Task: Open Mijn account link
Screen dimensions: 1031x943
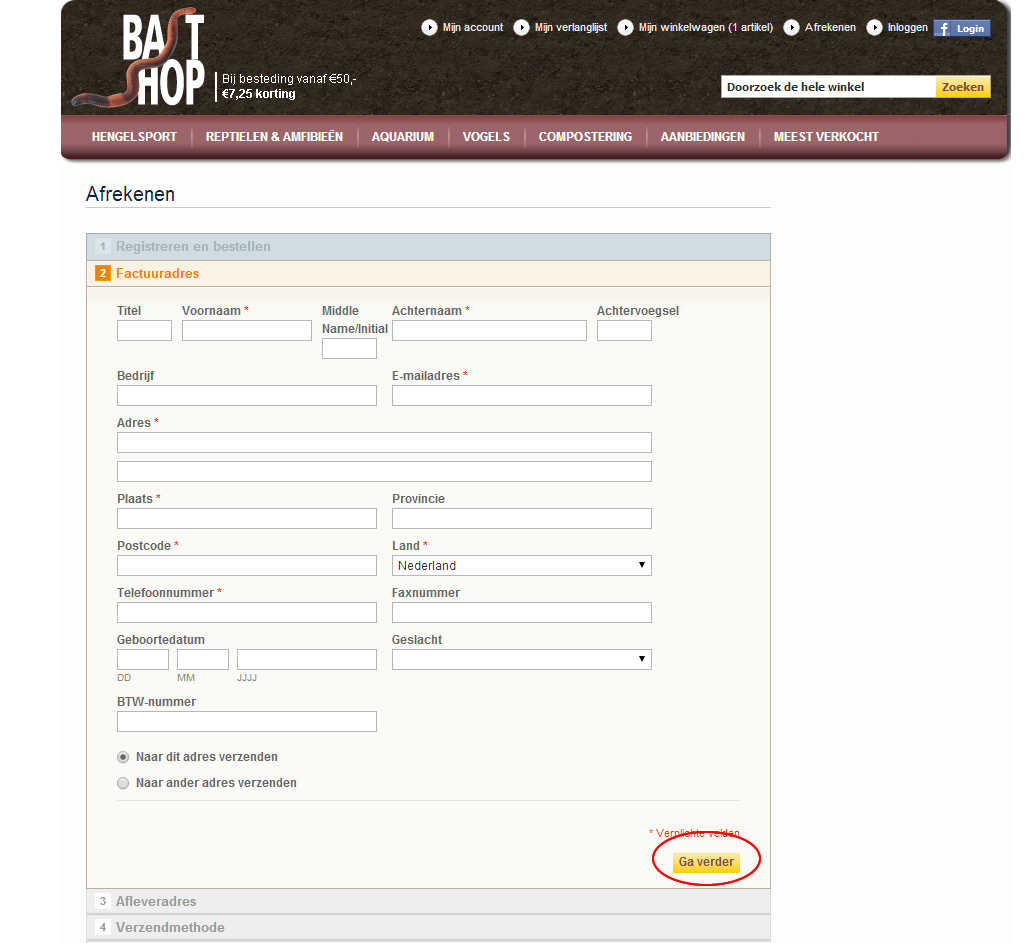Action: click(x=473, y=28)
